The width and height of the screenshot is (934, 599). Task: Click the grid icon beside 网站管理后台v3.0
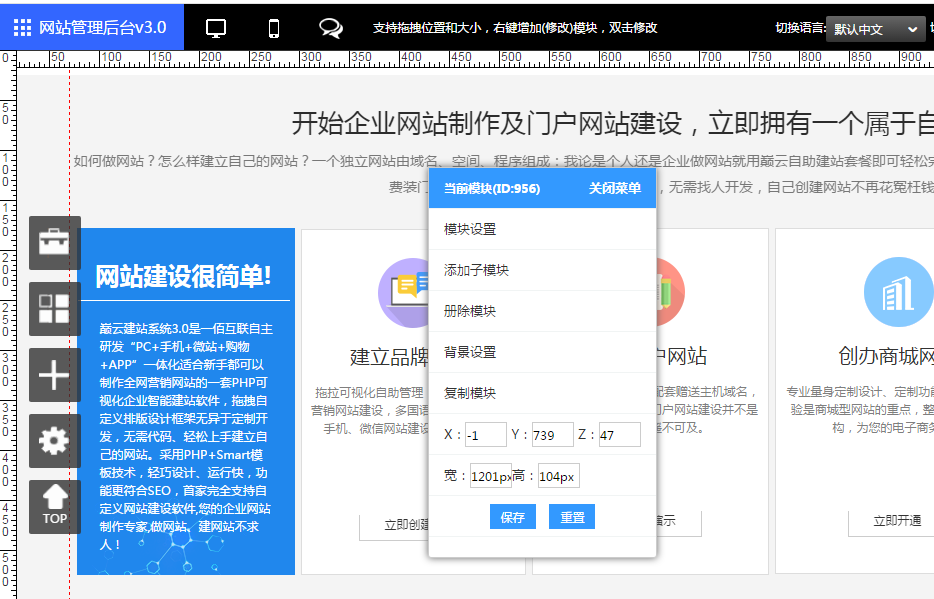tap(22, 28)
